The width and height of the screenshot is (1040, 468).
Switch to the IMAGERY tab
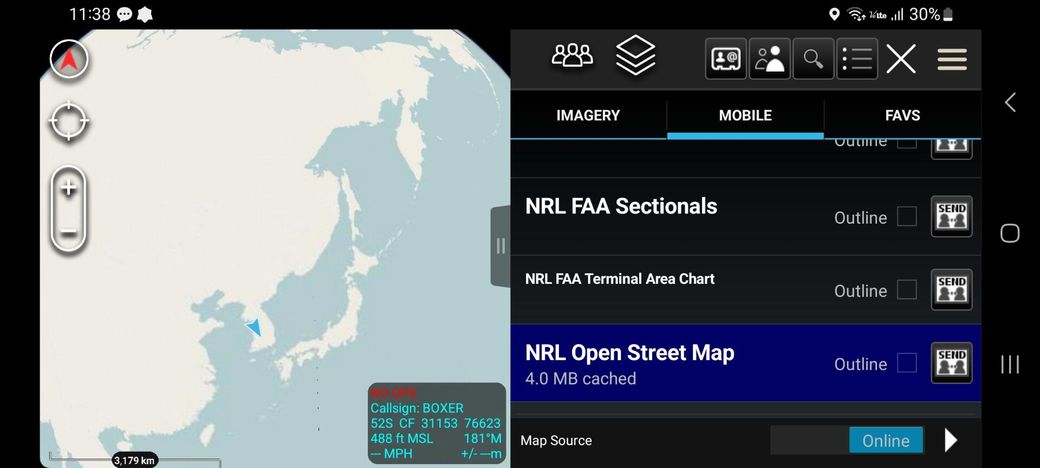588,115
